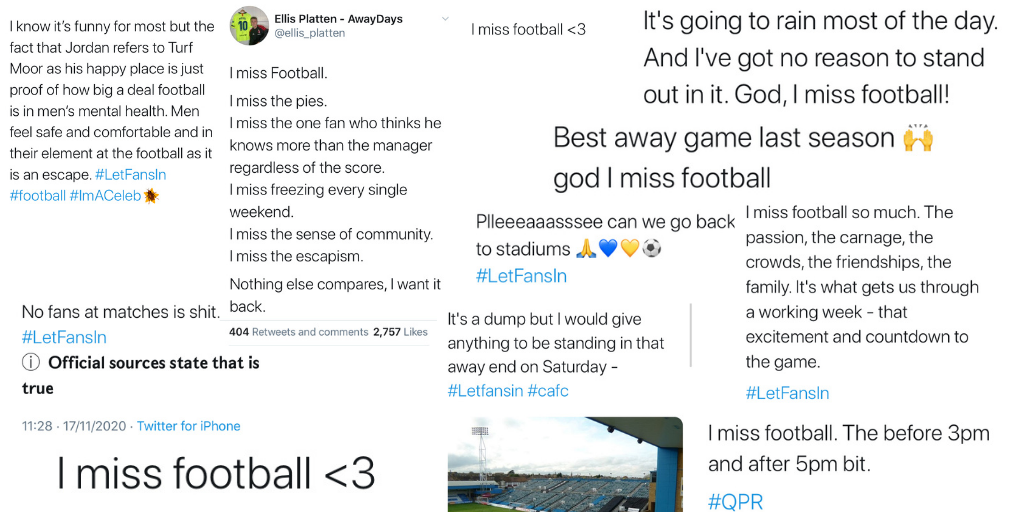
Task: Click the raised hands emoji
Action: pos(917,137)
